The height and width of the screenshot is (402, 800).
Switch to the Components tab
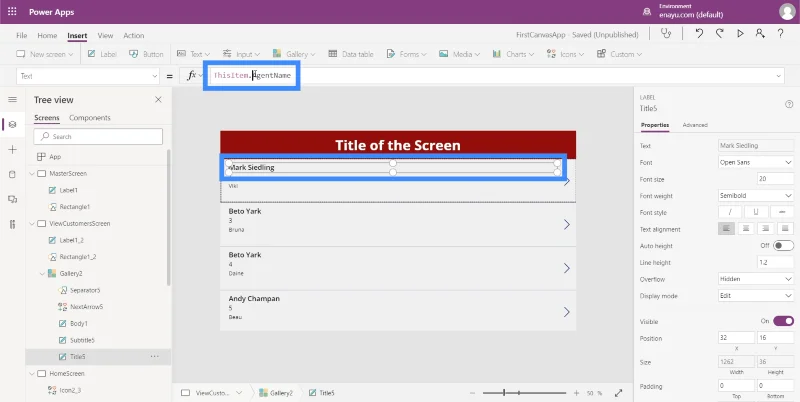(x=90, y=118)
